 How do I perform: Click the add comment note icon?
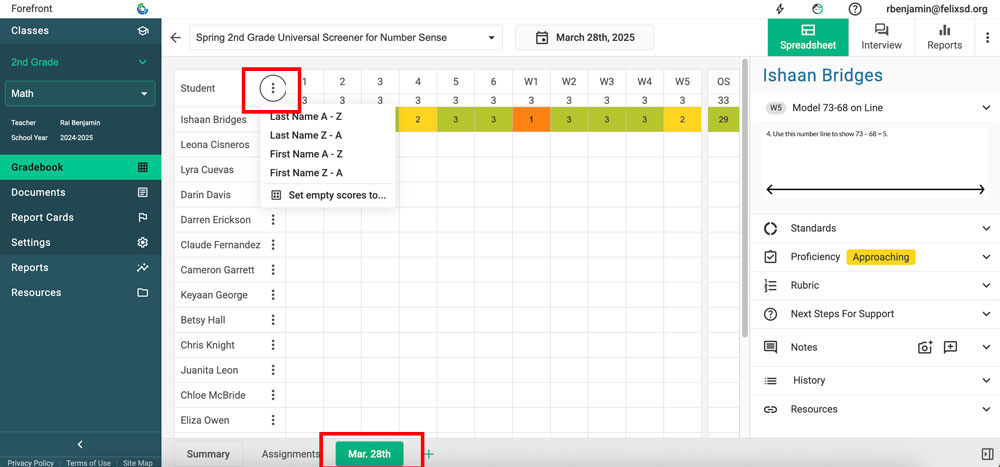pos(950,347)
